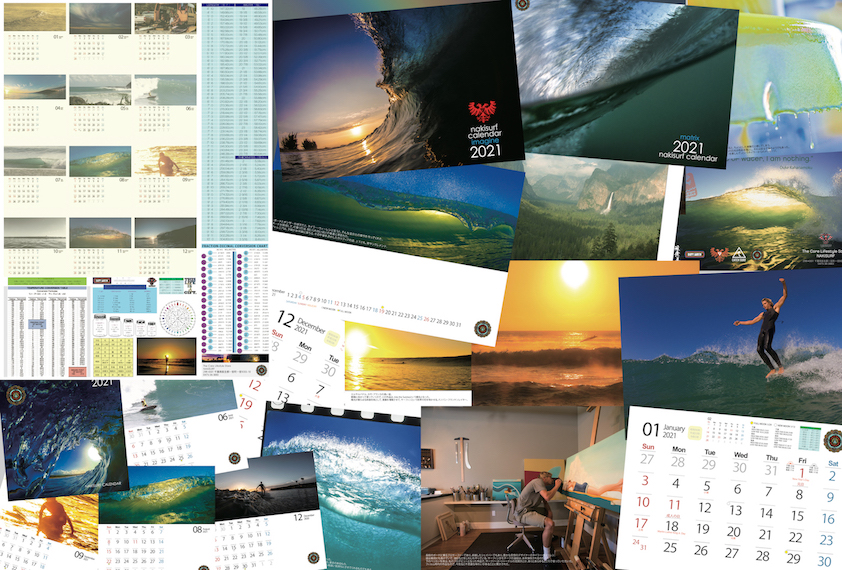The width and height of the screenshot is (842, 570).
Task: Click the temperature conversion table header
Action: 46,288
